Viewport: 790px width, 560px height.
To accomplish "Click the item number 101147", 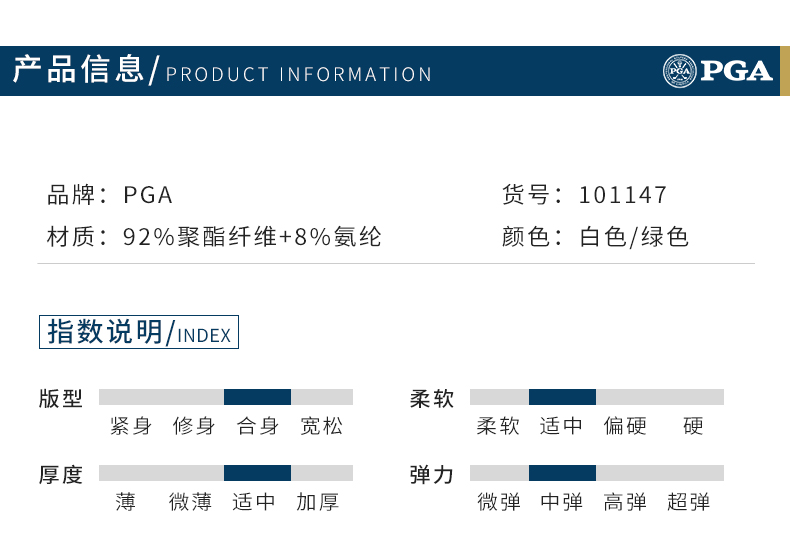I will click(622, 194).
